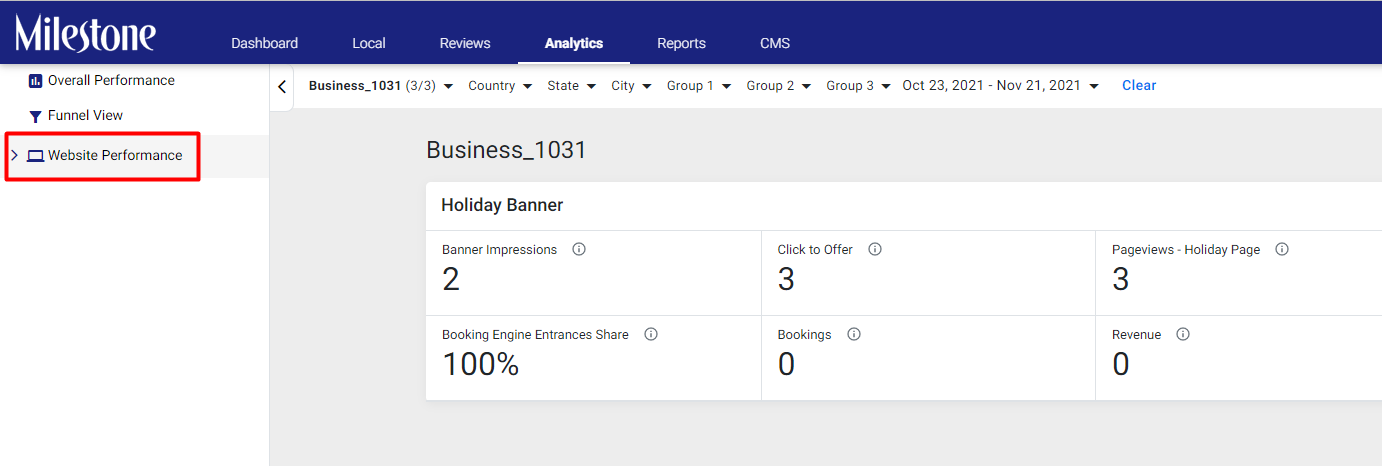Image resolution: width=1382 pixels, height=466 pixels.
Task: Click info icon beside Booking Engine Entrances Share
Action: [x=651, y=334]
